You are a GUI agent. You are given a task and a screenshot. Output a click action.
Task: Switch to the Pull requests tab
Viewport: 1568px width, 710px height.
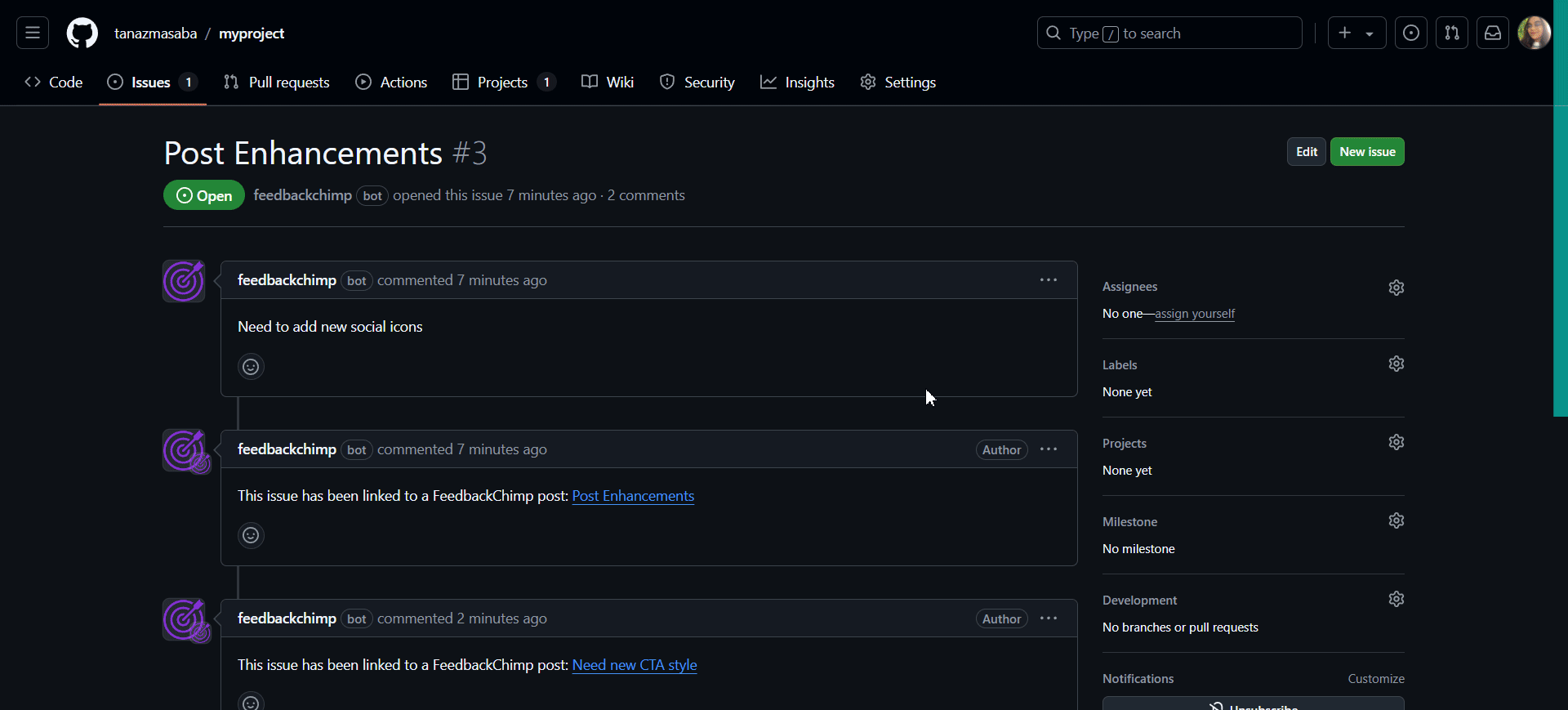tap(277, 82)
